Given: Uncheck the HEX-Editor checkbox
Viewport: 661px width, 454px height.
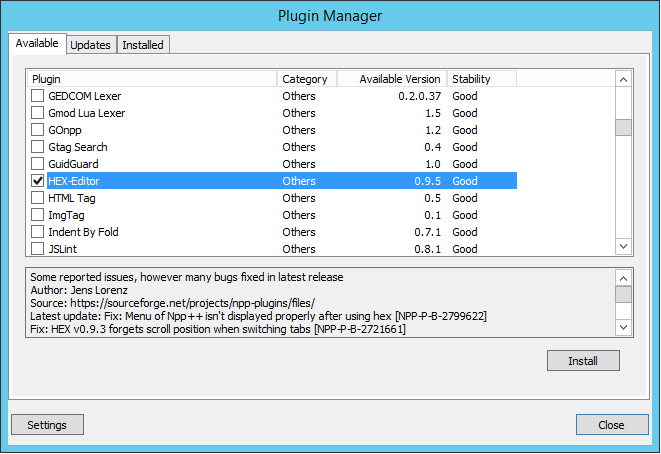Looking at the screenshot, I should [x=38, y=181].
